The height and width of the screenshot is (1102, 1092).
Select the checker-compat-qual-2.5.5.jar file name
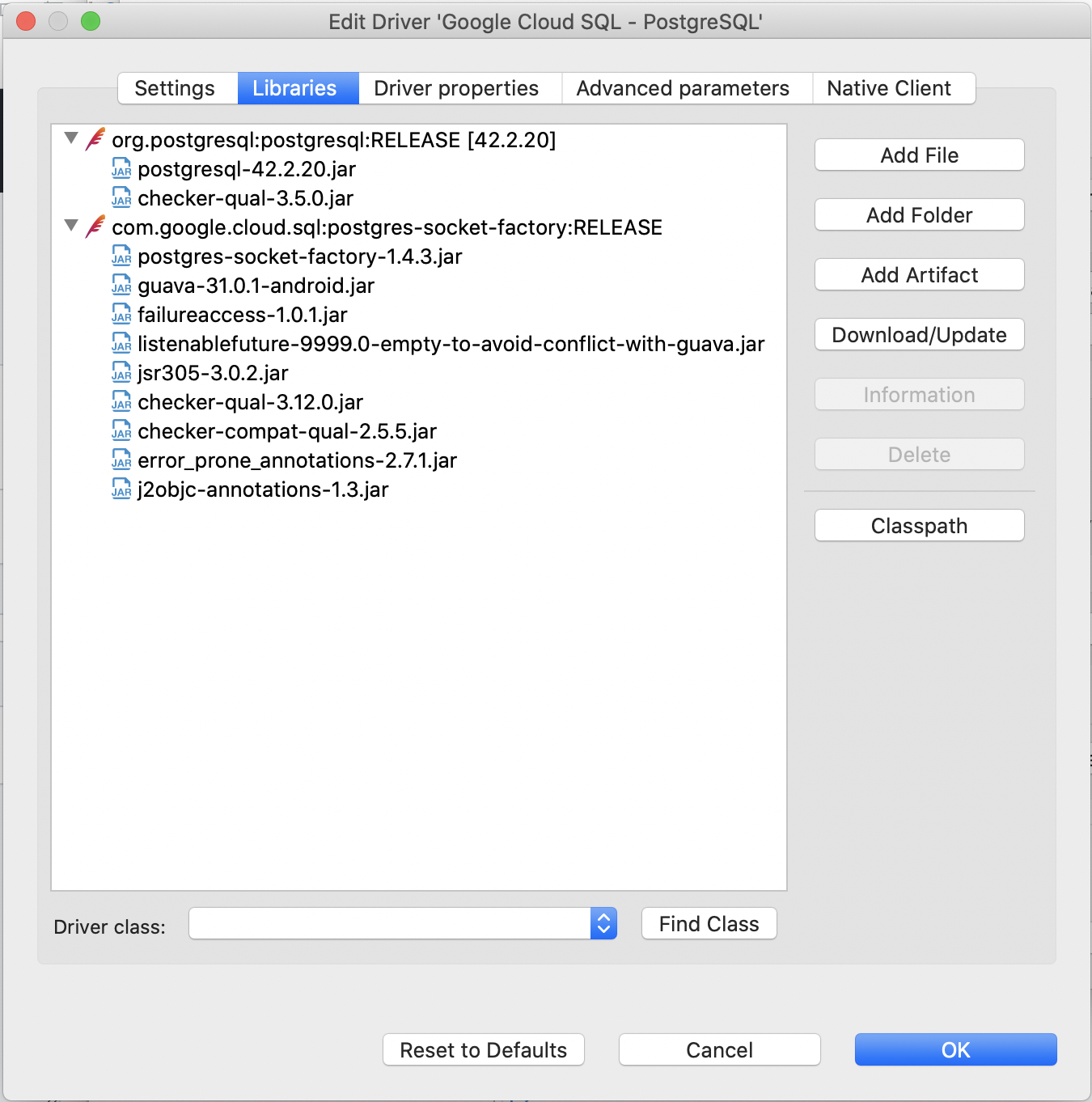point(287,431)
